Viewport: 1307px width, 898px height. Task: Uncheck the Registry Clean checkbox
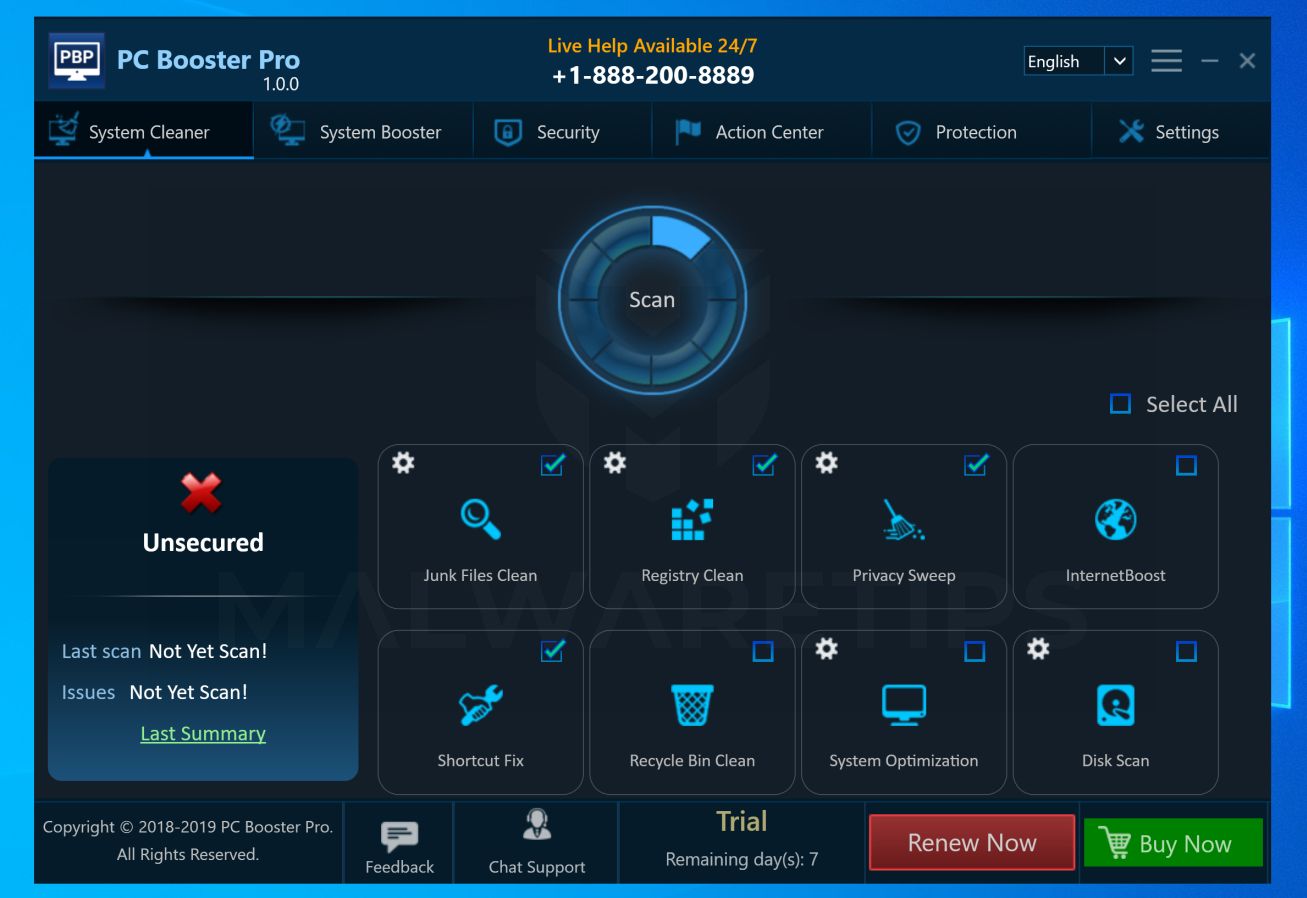tap(764, 465)
